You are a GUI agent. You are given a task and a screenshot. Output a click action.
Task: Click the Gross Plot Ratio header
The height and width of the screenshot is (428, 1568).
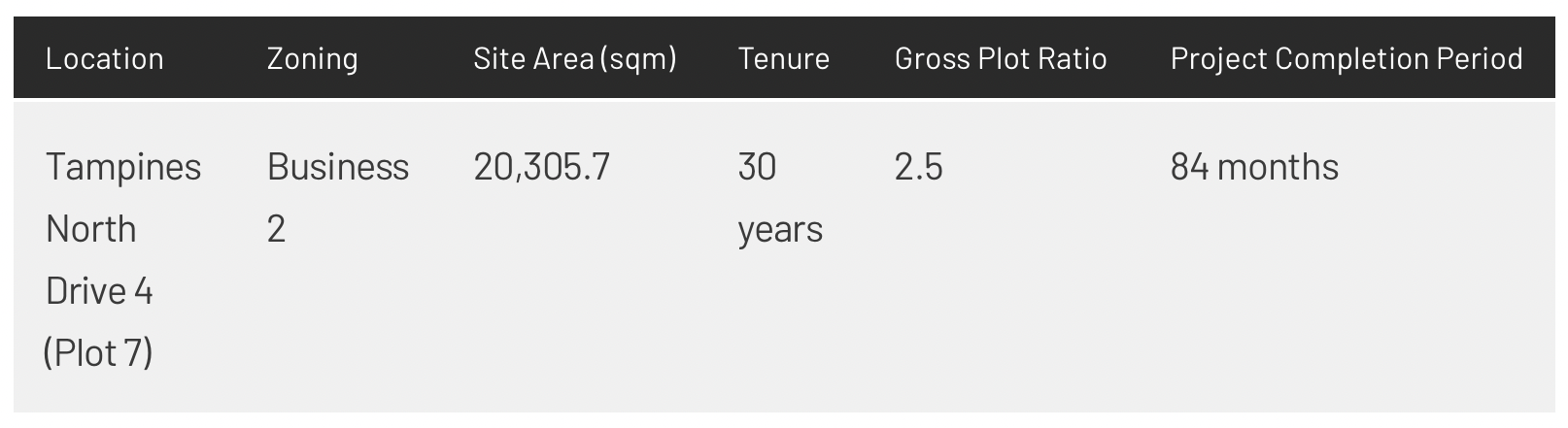tap(1000, 59)
